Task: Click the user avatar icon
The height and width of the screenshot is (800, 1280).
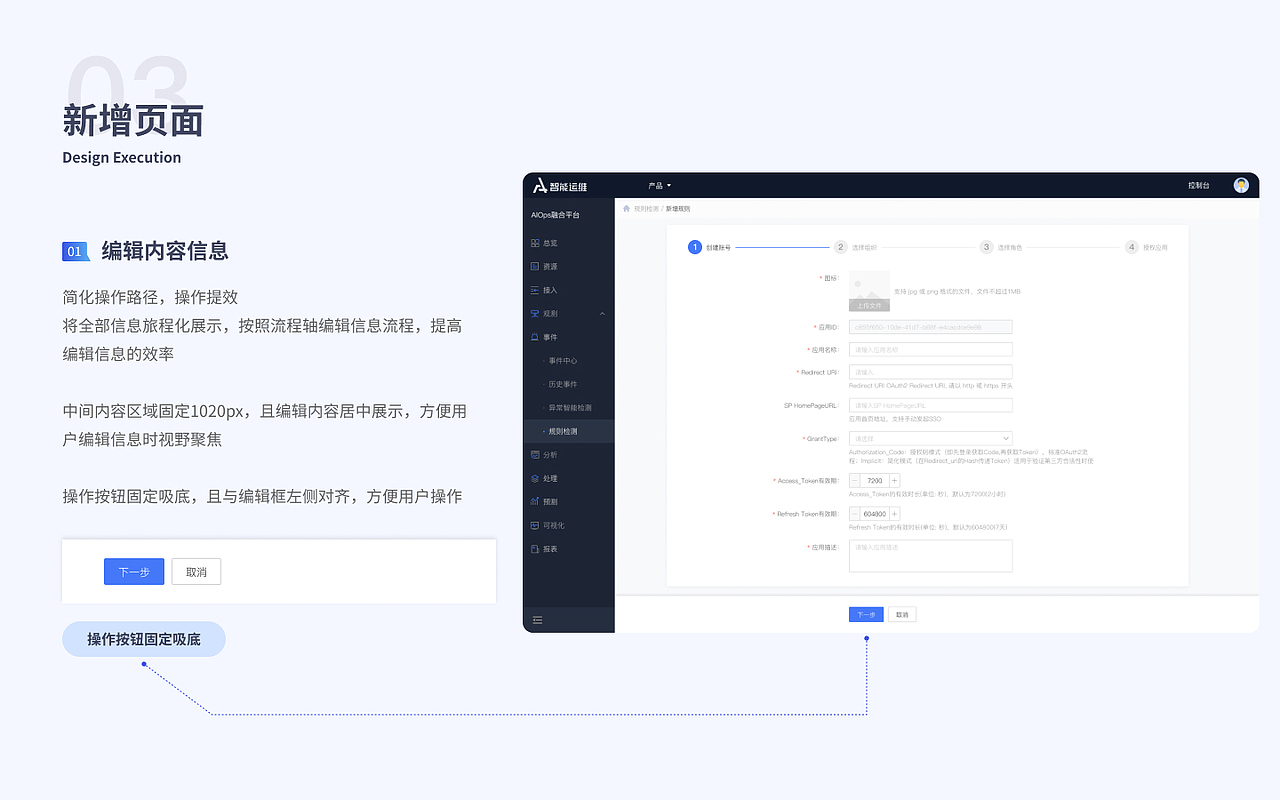Action: tap(1241, 185)
